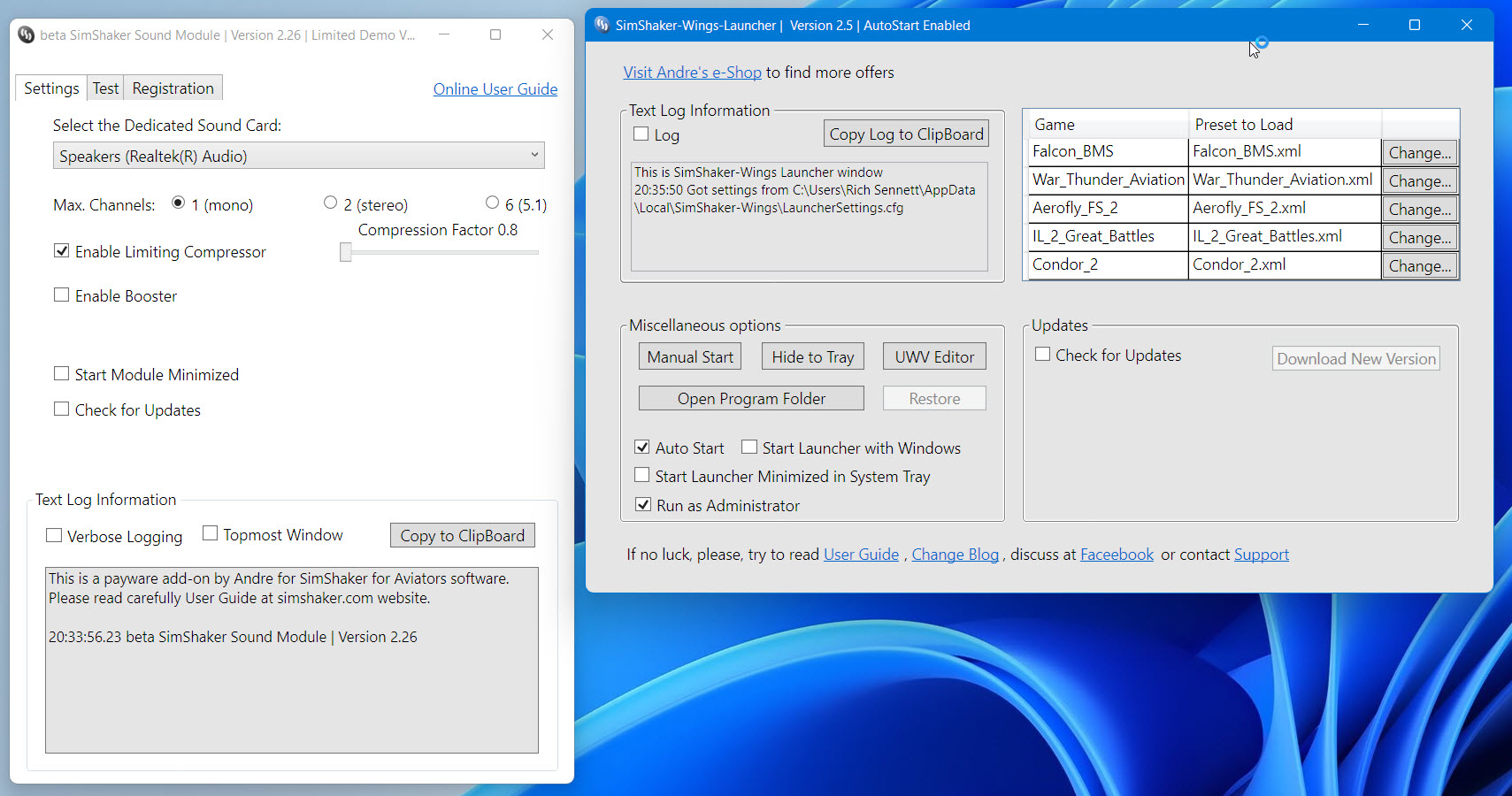This screenshot has width=1512, height=796.
Task: Click Change... for the Condor_2 row
Action: pyautogui.click(x=1420, y=266)
